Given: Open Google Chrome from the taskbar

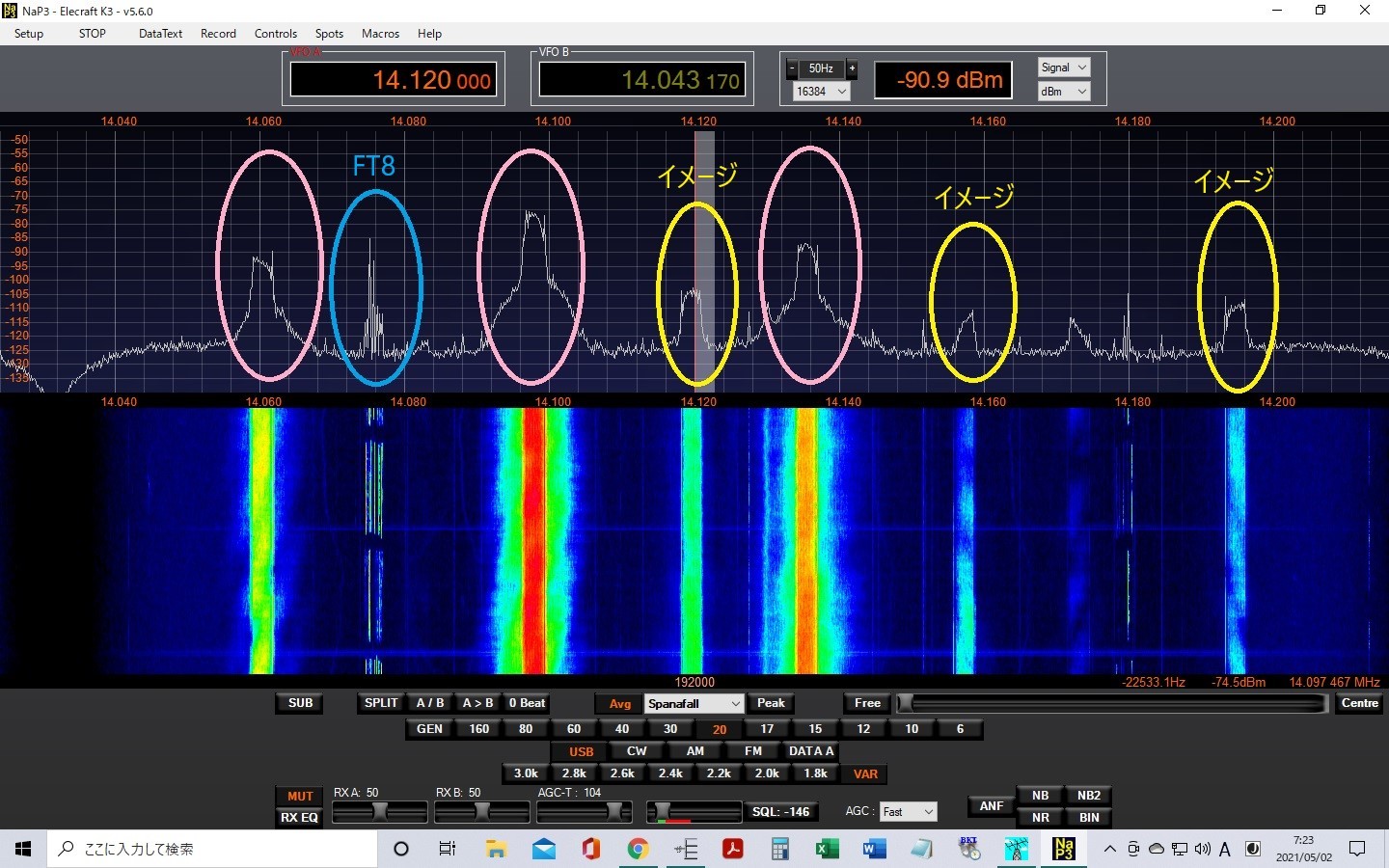Looking at the screenshot, I should 638,849.
